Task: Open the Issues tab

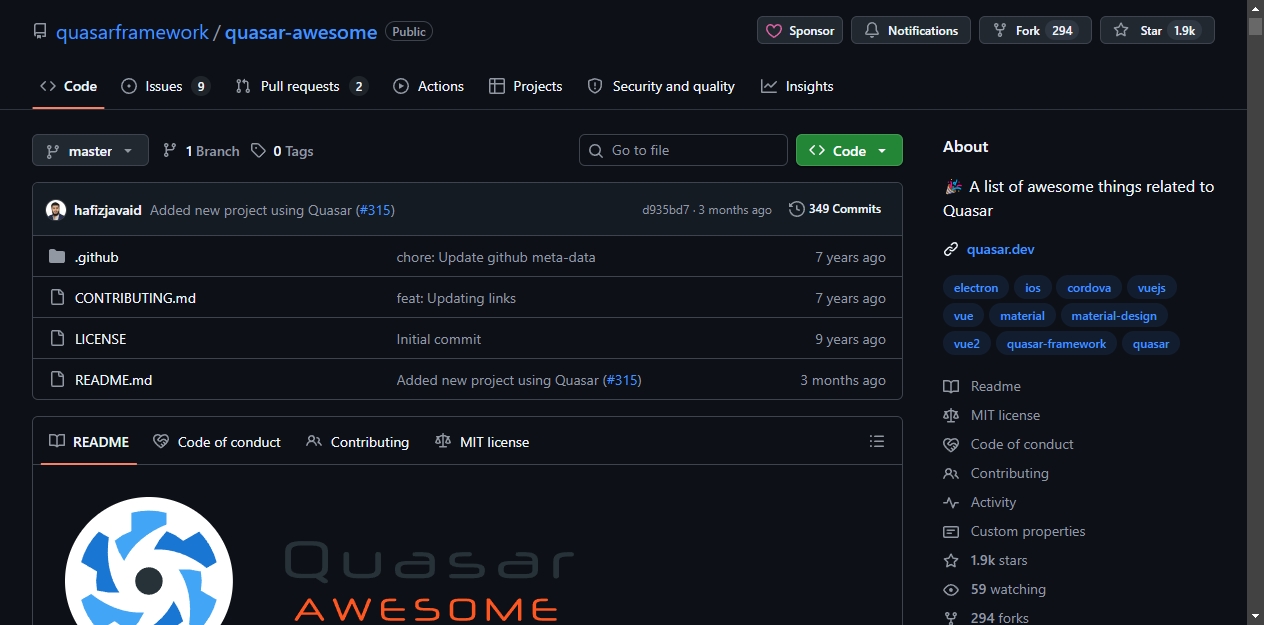Action: 165,86
